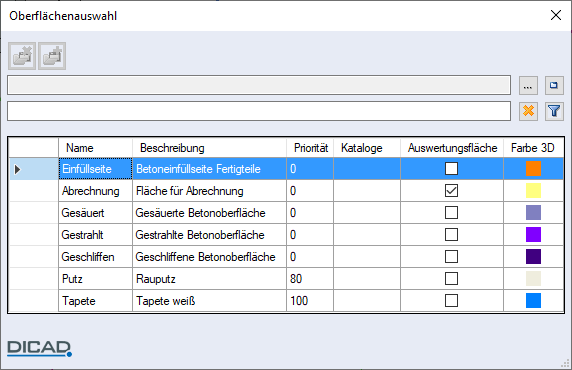The height and width of the screenshot is (370, 572).
Task: Apply filter using funnel icon
Action: [x=554, y=111]
